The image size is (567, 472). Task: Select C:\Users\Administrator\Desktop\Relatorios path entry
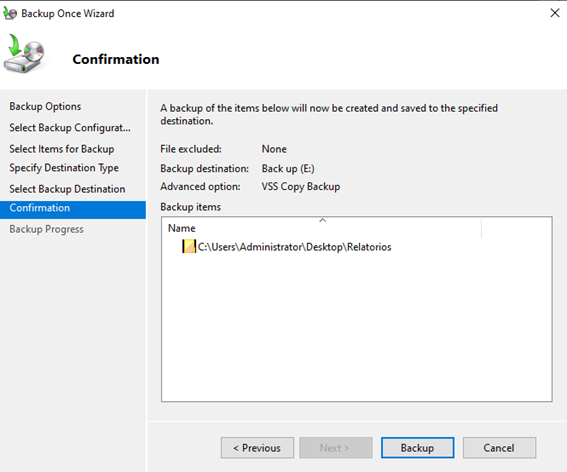click(294, 247)
